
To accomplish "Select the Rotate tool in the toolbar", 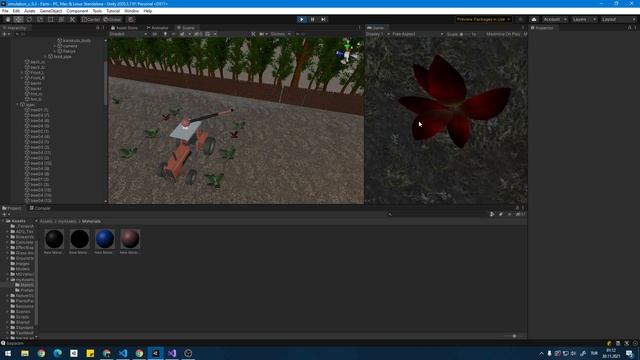I will [x=29, y=19].
